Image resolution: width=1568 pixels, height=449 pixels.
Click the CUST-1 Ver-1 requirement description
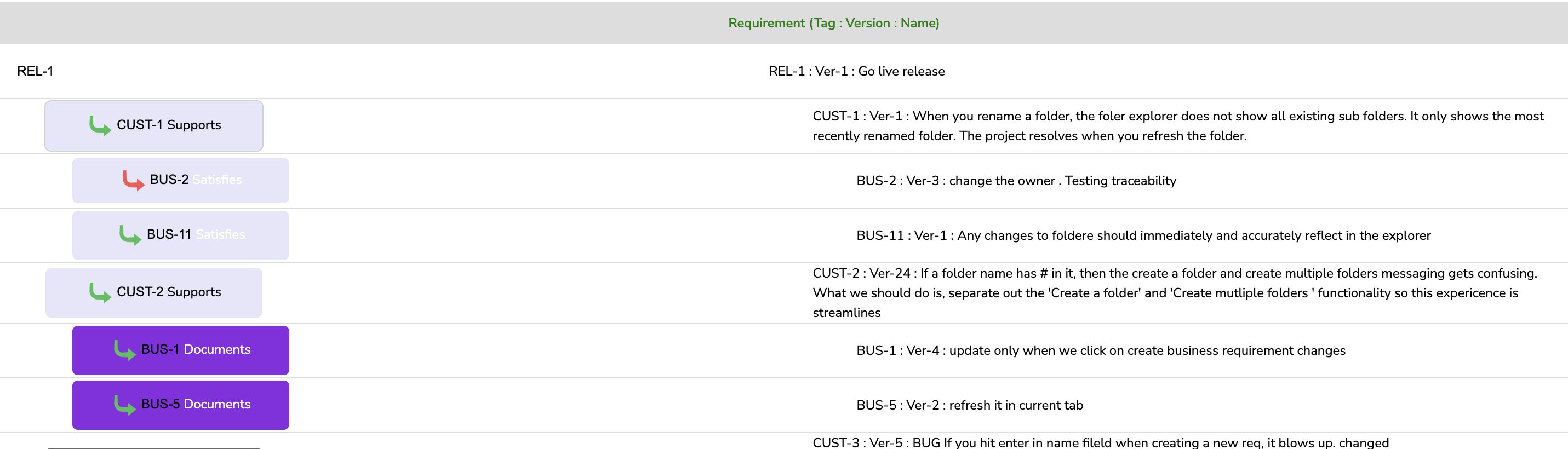(x=1178, y=126)
